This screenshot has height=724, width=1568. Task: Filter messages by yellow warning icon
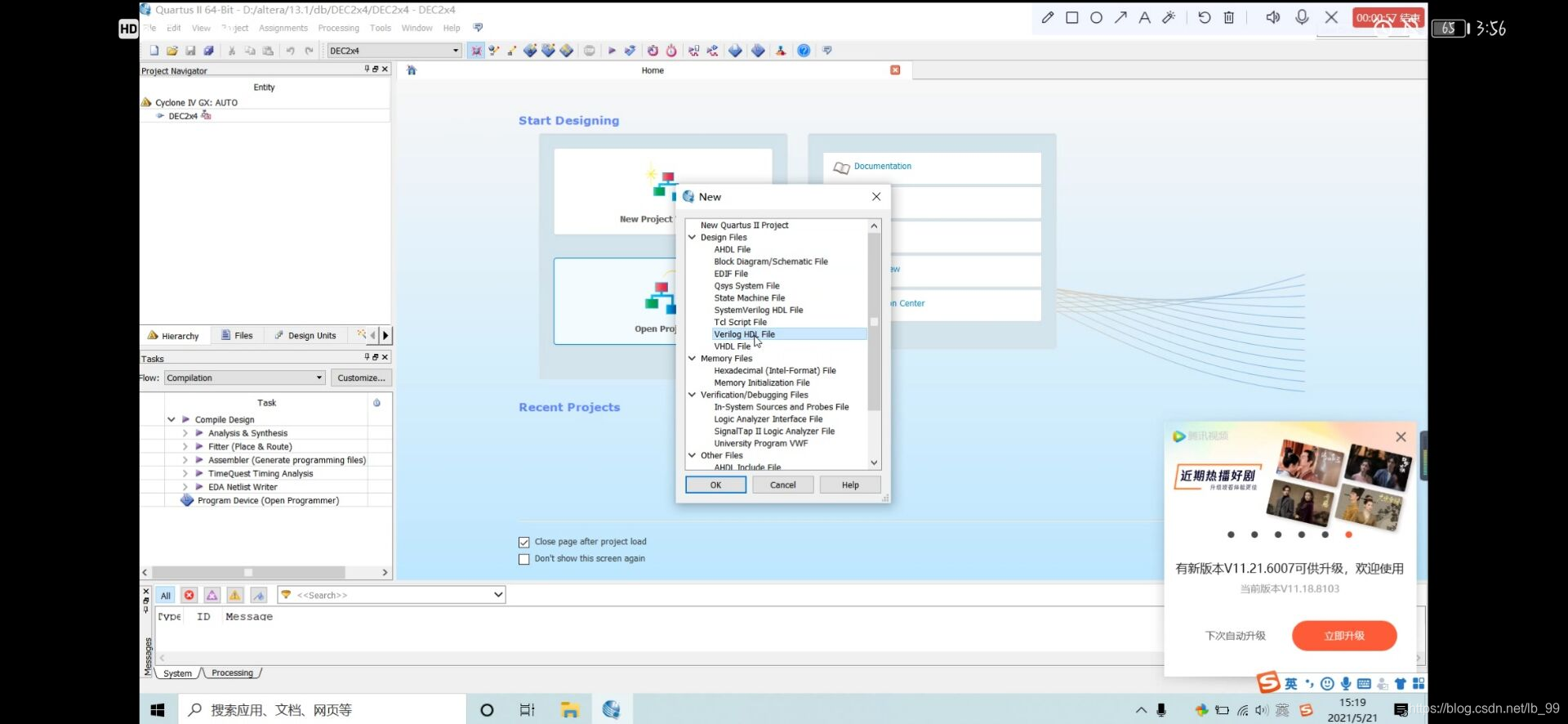235,595
